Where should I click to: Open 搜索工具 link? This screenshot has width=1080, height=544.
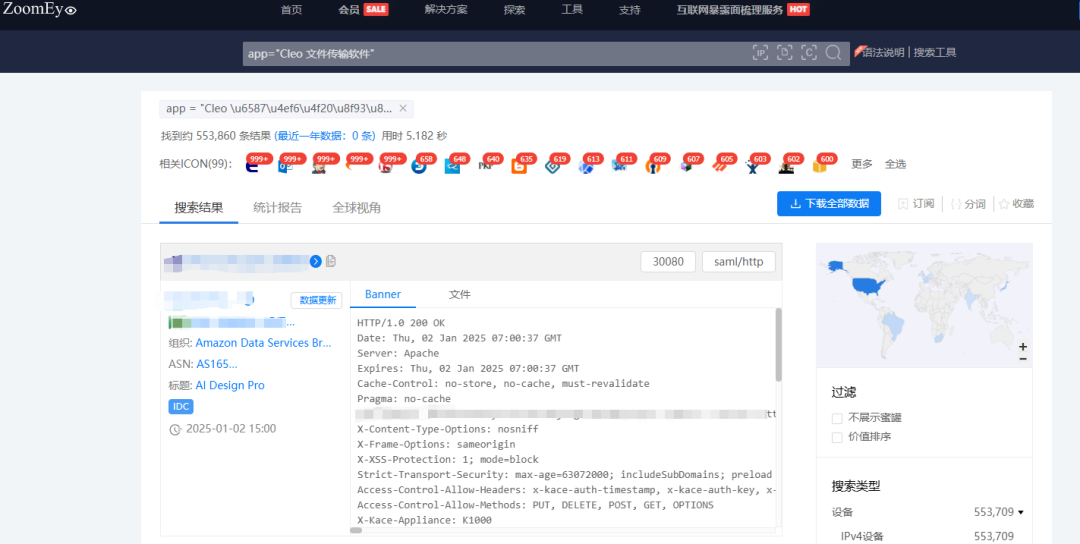coord(935,52)
